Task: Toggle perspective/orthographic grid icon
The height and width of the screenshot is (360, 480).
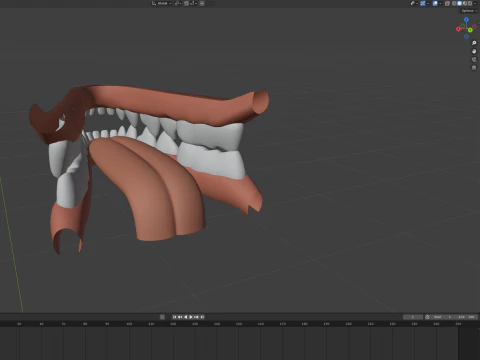Action: click(x=474, y=68)
